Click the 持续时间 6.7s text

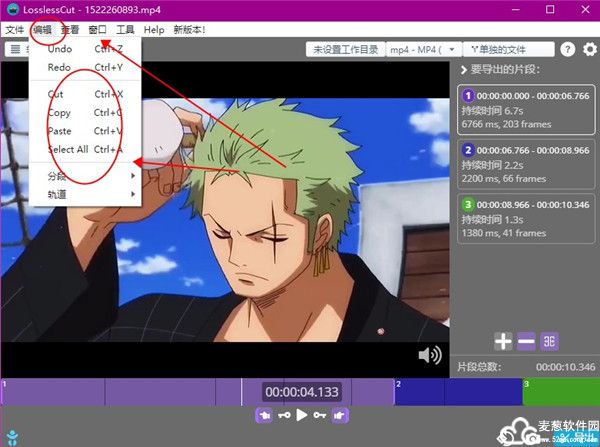pyautogui.click(x=492, y=111)
